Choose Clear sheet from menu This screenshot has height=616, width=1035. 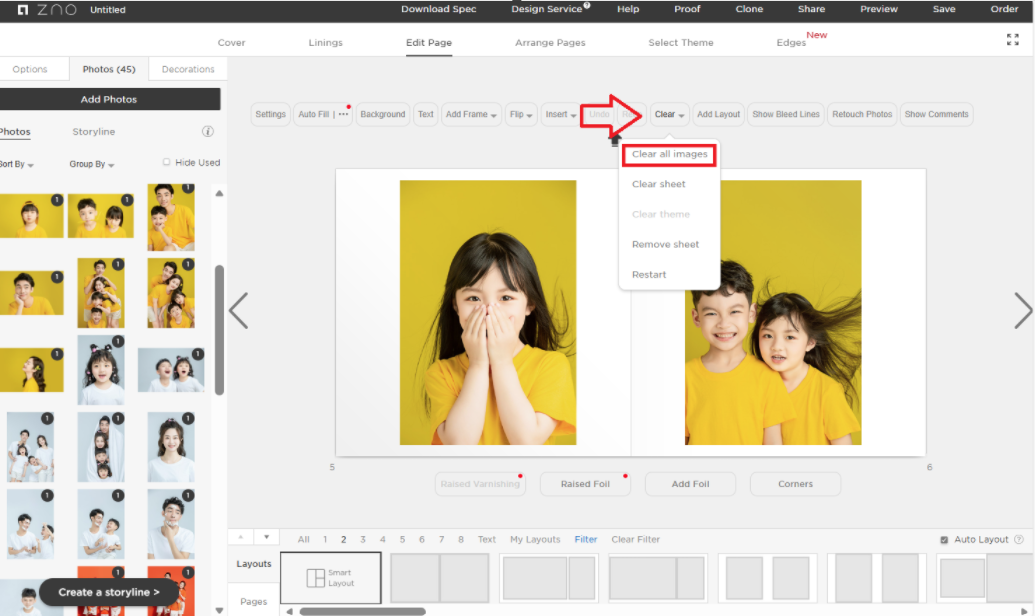point(658,184)
